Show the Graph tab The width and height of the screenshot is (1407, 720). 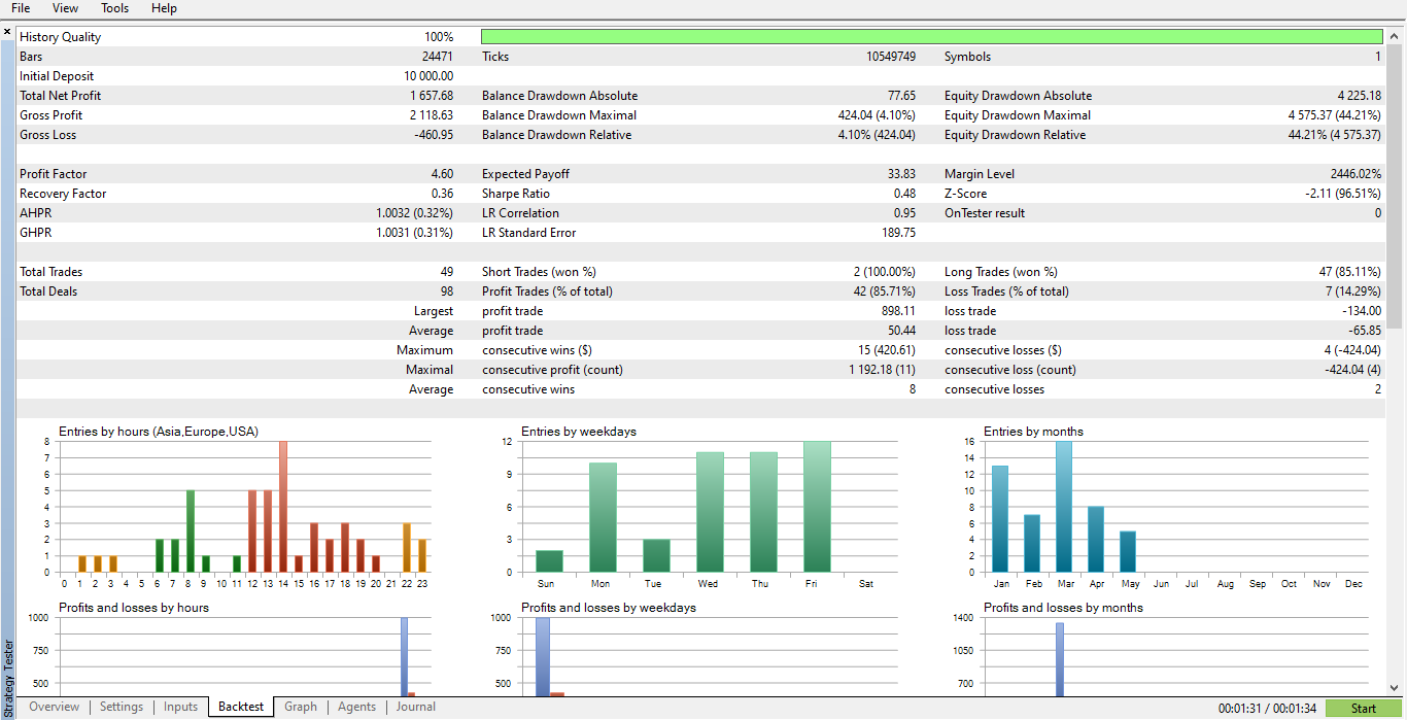click(300, 707)
